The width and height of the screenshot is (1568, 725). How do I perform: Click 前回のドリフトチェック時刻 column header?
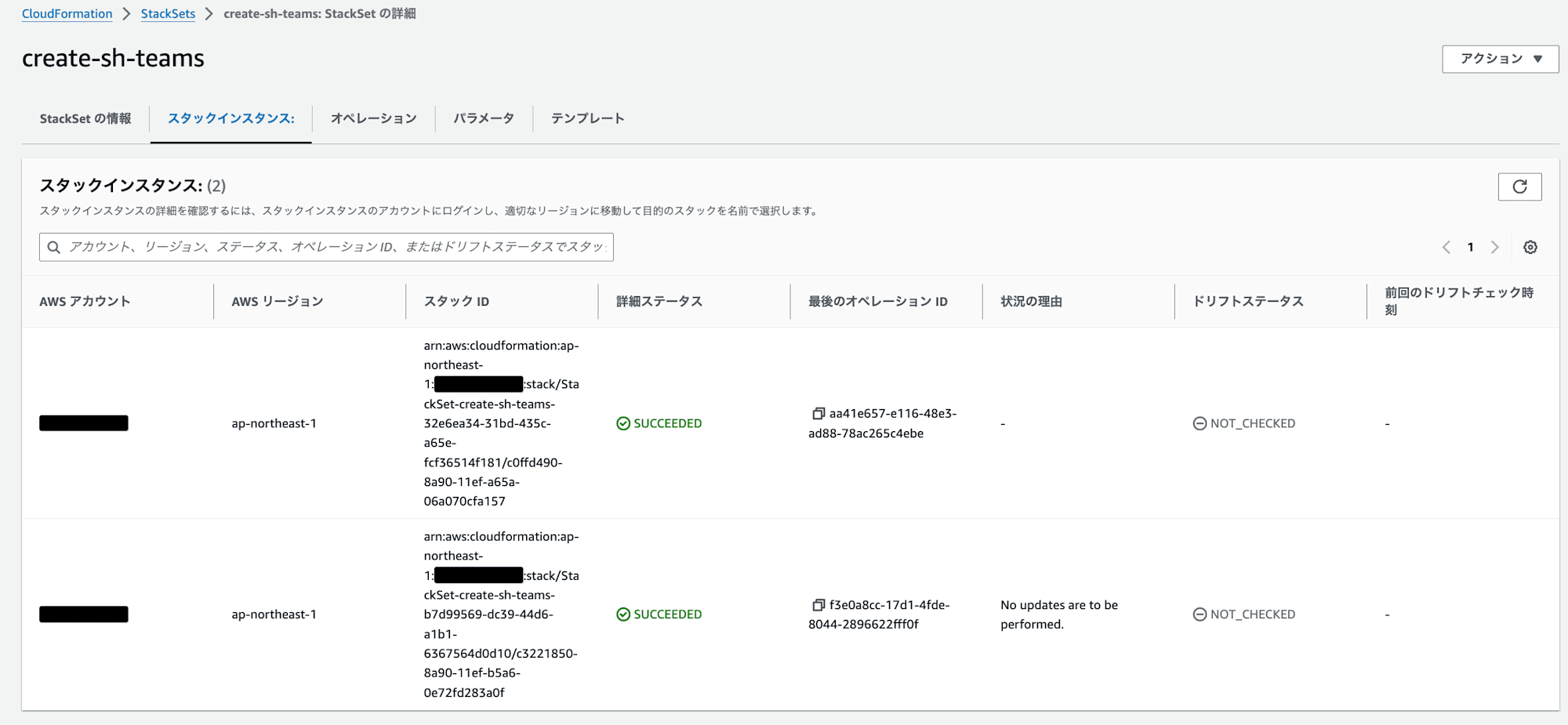[x=1459, y=301]
